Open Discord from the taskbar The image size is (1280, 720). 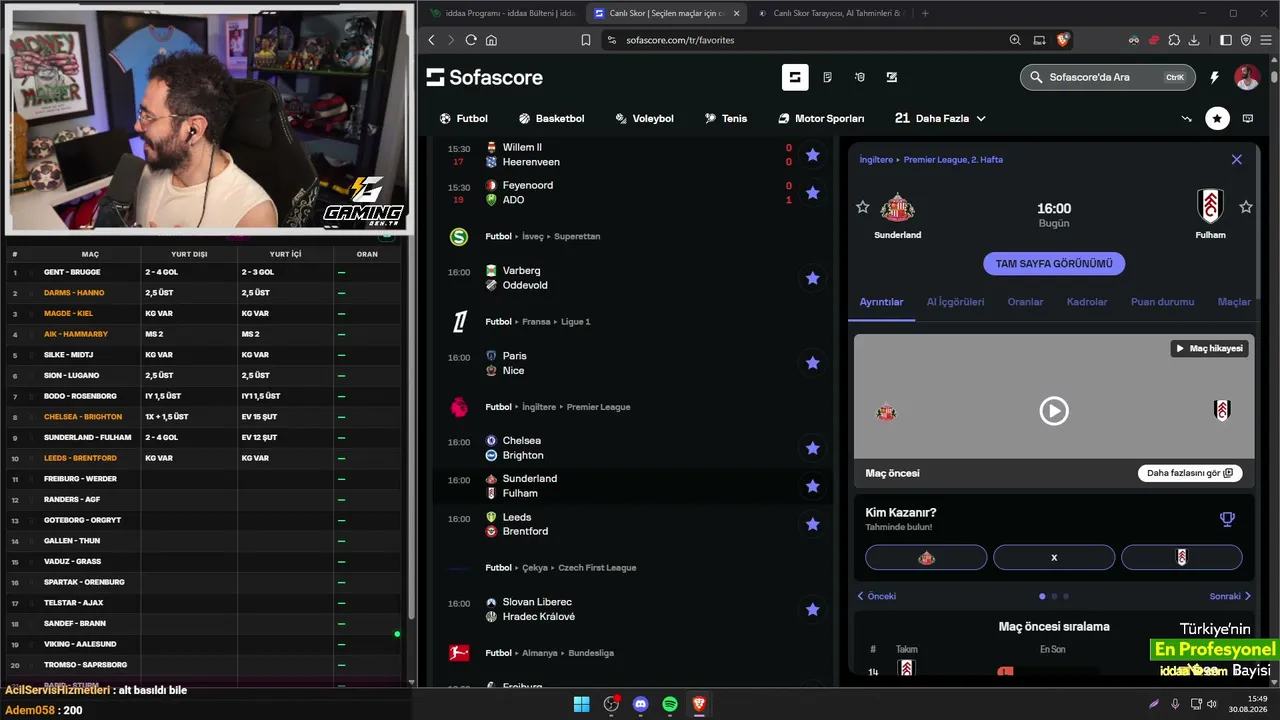coord(641,704)
